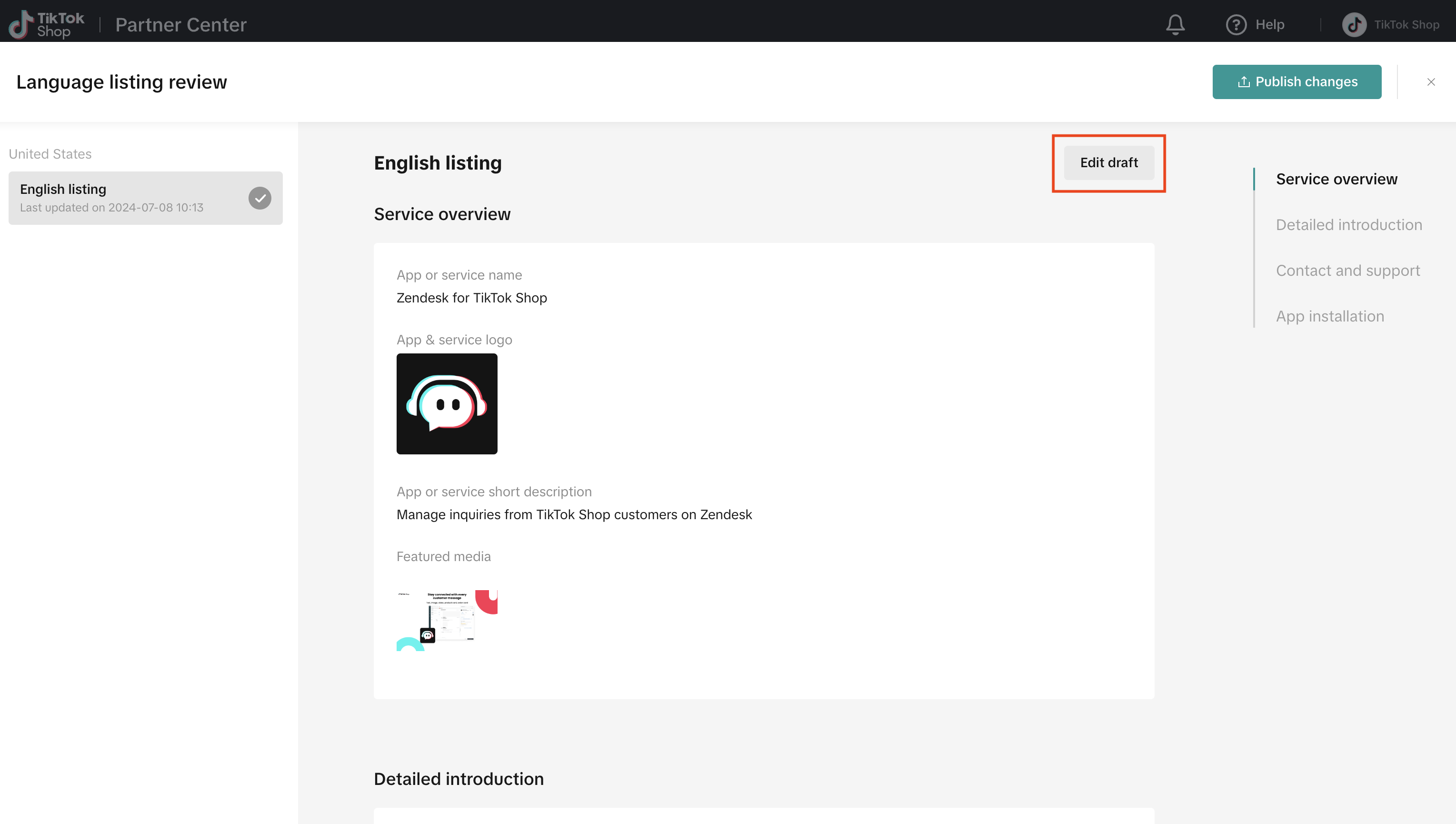Open the Help link text

point(1270,24)
